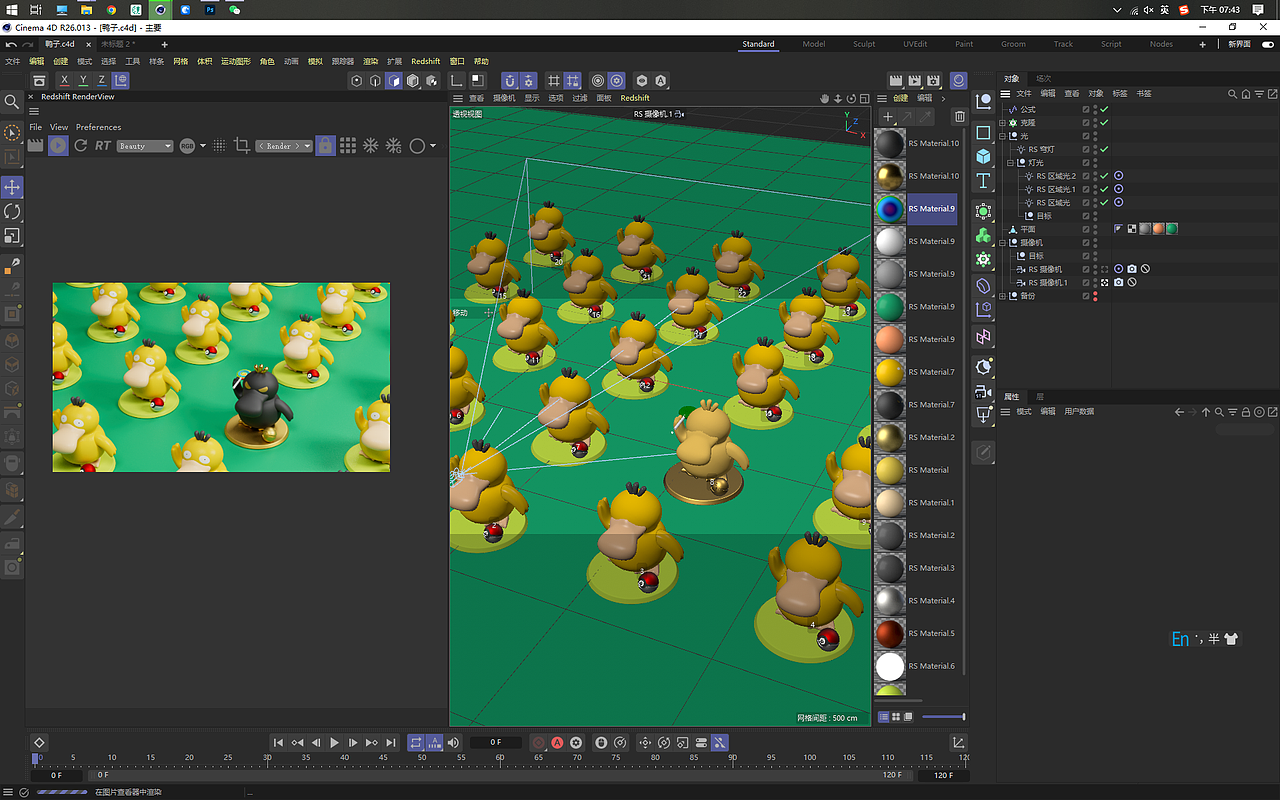This screenshot has width=1280, height=800.
Task: Click the green cloner cubes icon
Action: point(984,236)
